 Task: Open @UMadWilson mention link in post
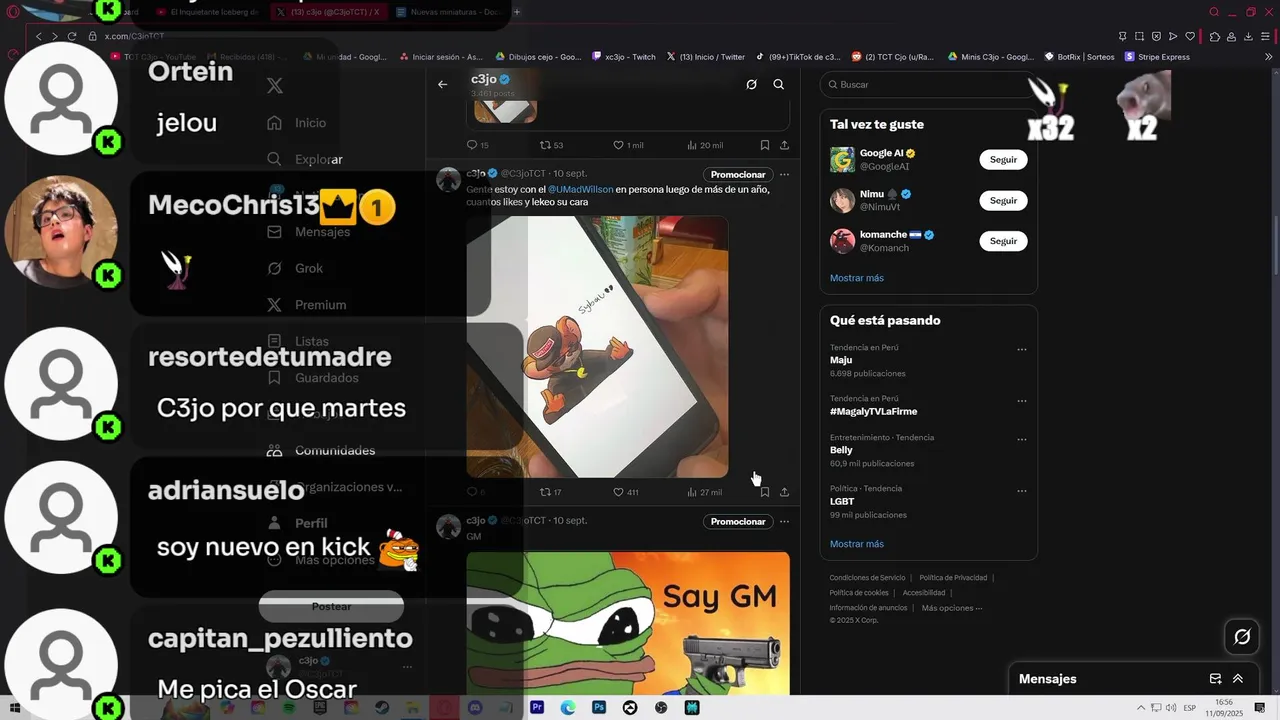(x=580, y=189)
